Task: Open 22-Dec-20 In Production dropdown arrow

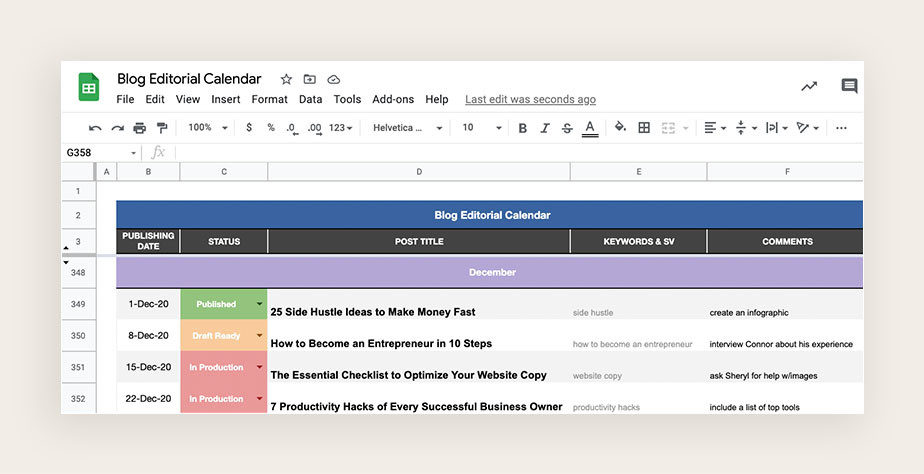Action: tap(259, 399)
